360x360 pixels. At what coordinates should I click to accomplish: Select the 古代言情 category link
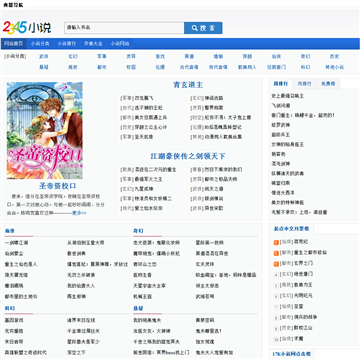pos(189,67)
